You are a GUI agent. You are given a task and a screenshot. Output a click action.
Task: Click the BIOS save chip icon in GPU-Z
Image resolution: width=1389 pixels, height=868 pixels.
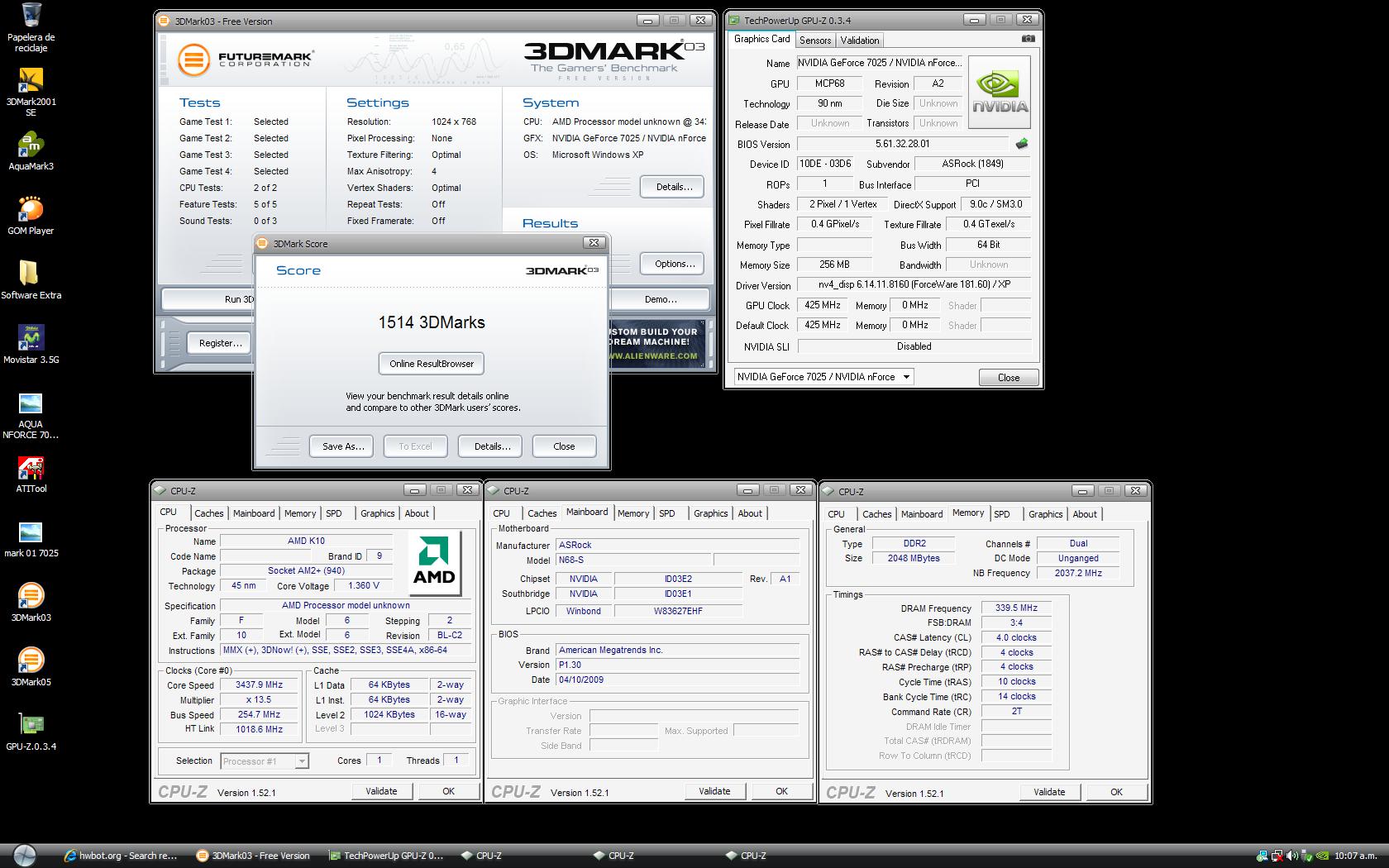[1022, 143]
